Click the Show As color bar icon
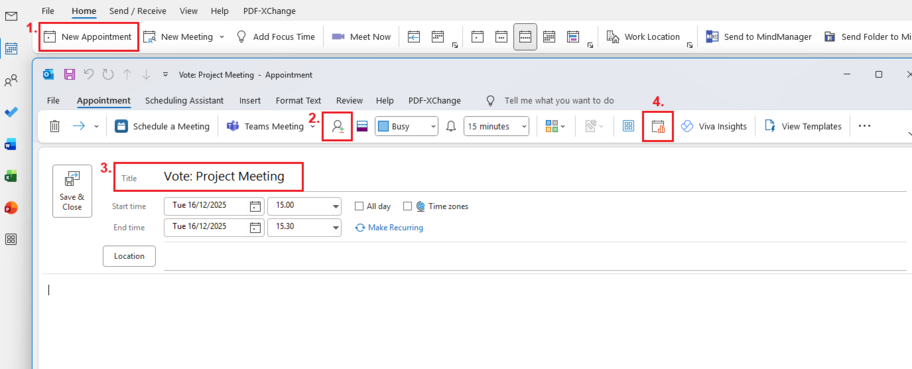 point(362,126)
